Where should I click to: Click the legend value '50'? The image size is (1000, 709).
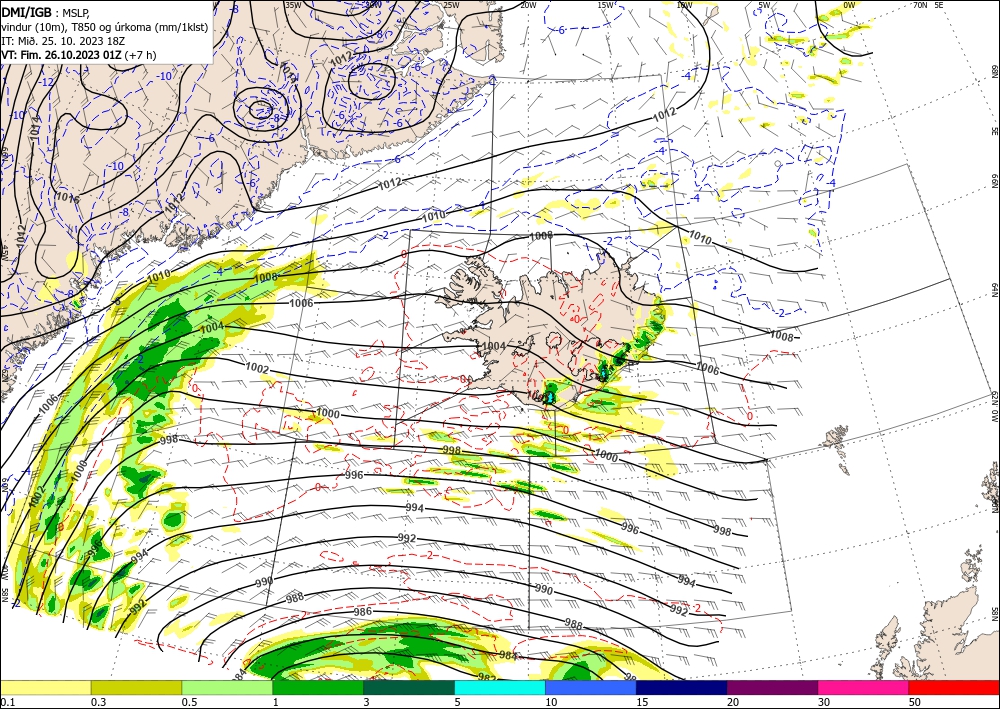coord(915,702)
